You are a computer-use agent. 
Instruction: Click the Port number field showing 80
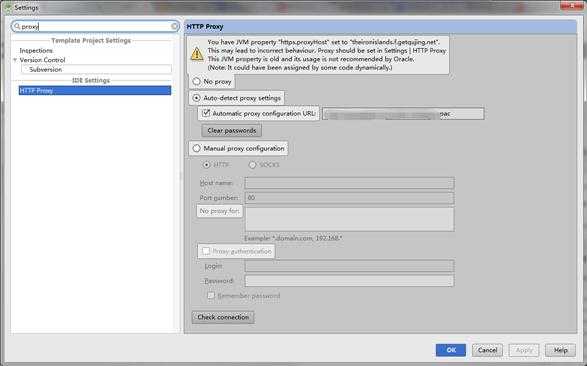click(349, 198)
